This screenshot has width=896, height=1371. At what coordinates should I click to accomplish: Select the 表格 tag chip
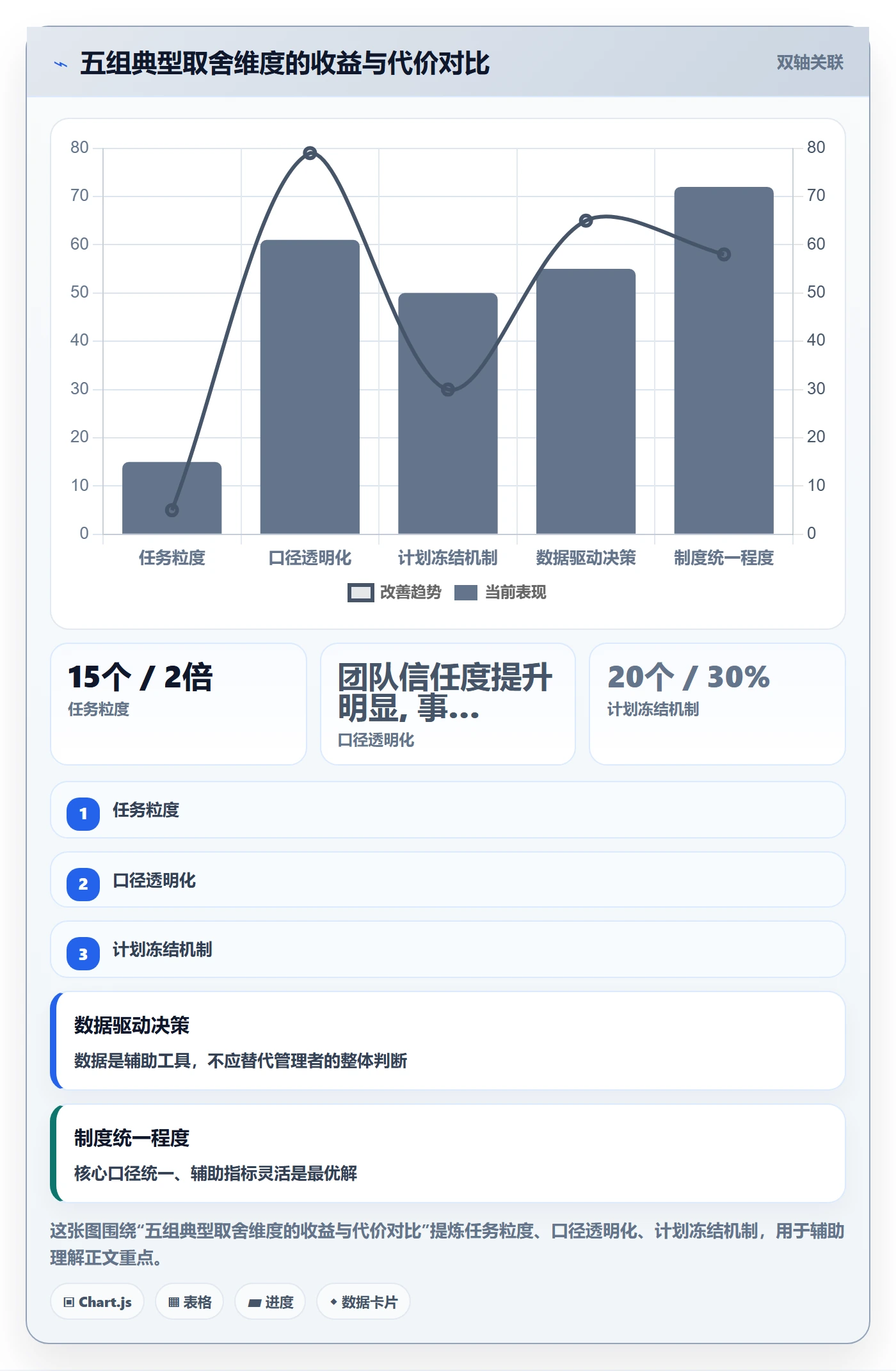click(x=189, y=1301)
